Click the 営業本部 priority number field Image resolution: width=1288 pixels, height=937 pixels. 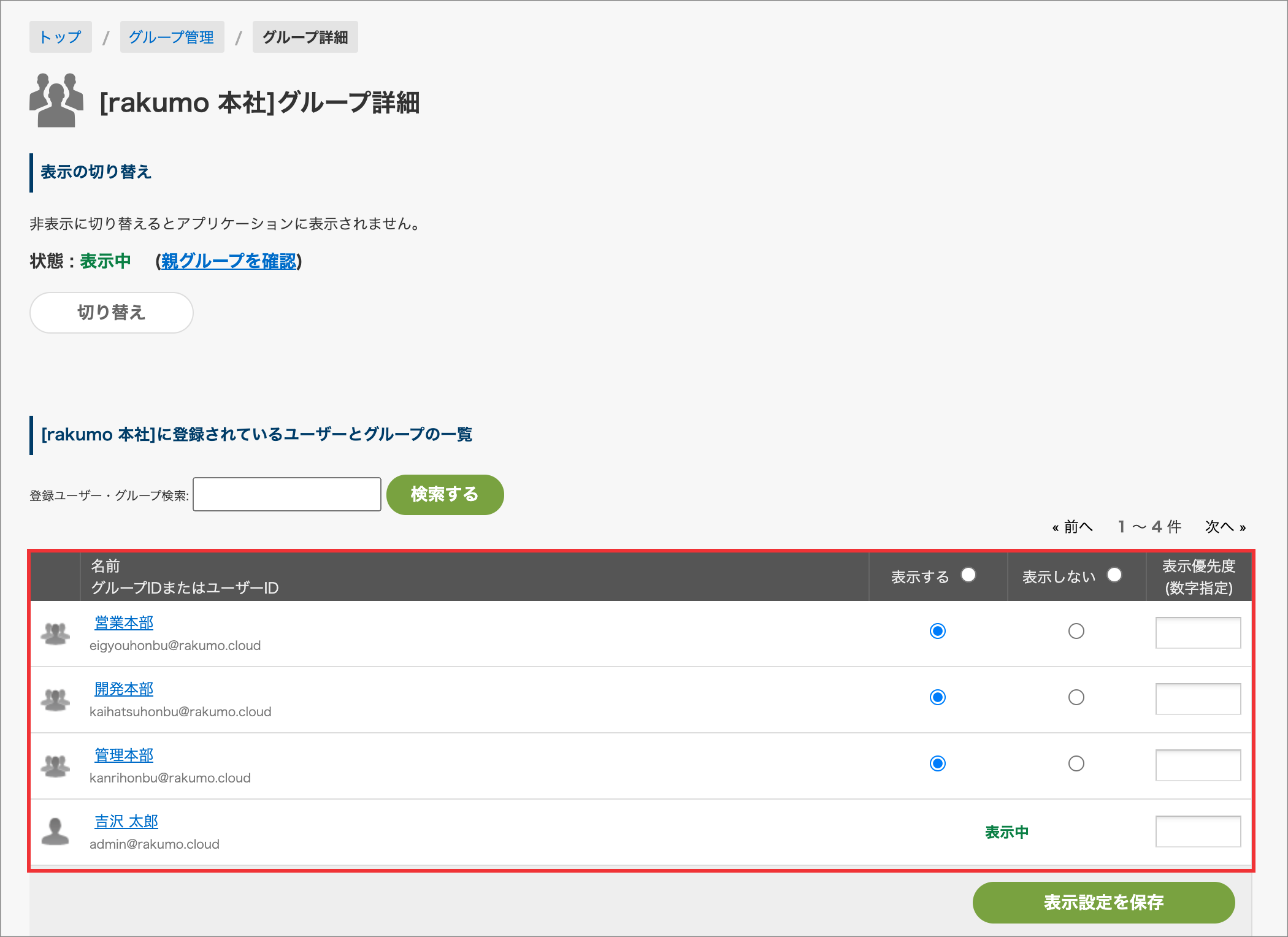point(1198,633)
